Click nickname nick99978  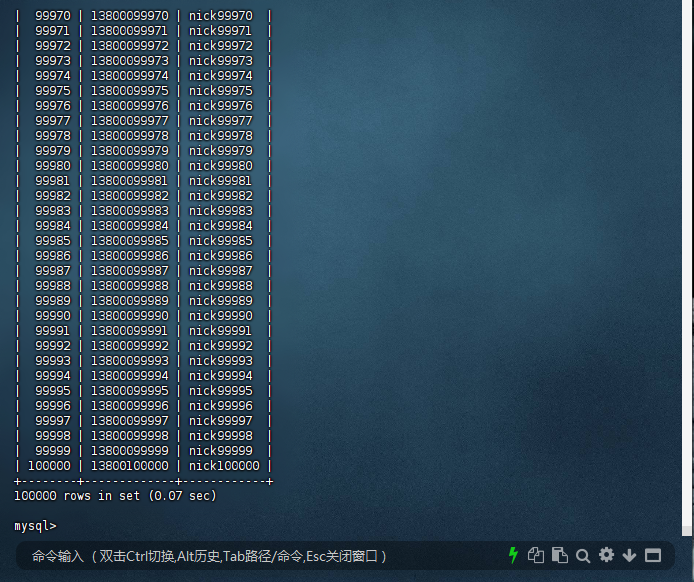221,136
